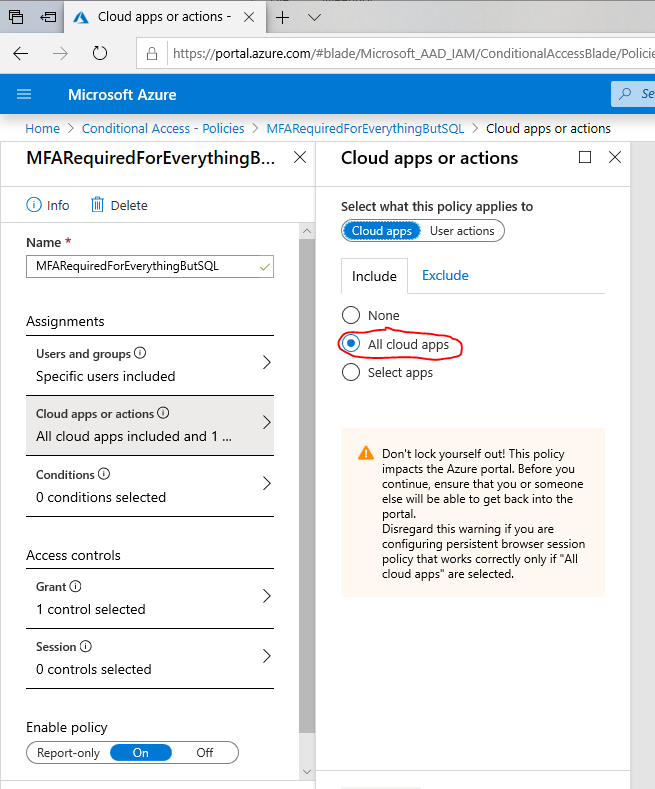The width and height of the screenshot is (655, 789).
Task: Click info icon next to Grant
Action: pyautogui.click(x=75, y=586)
